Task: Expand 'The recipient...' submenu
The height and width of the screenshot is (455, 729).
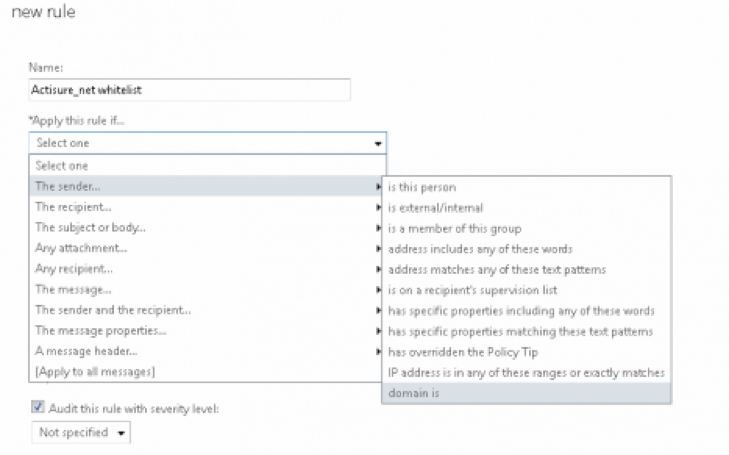Action: point(205,207)
